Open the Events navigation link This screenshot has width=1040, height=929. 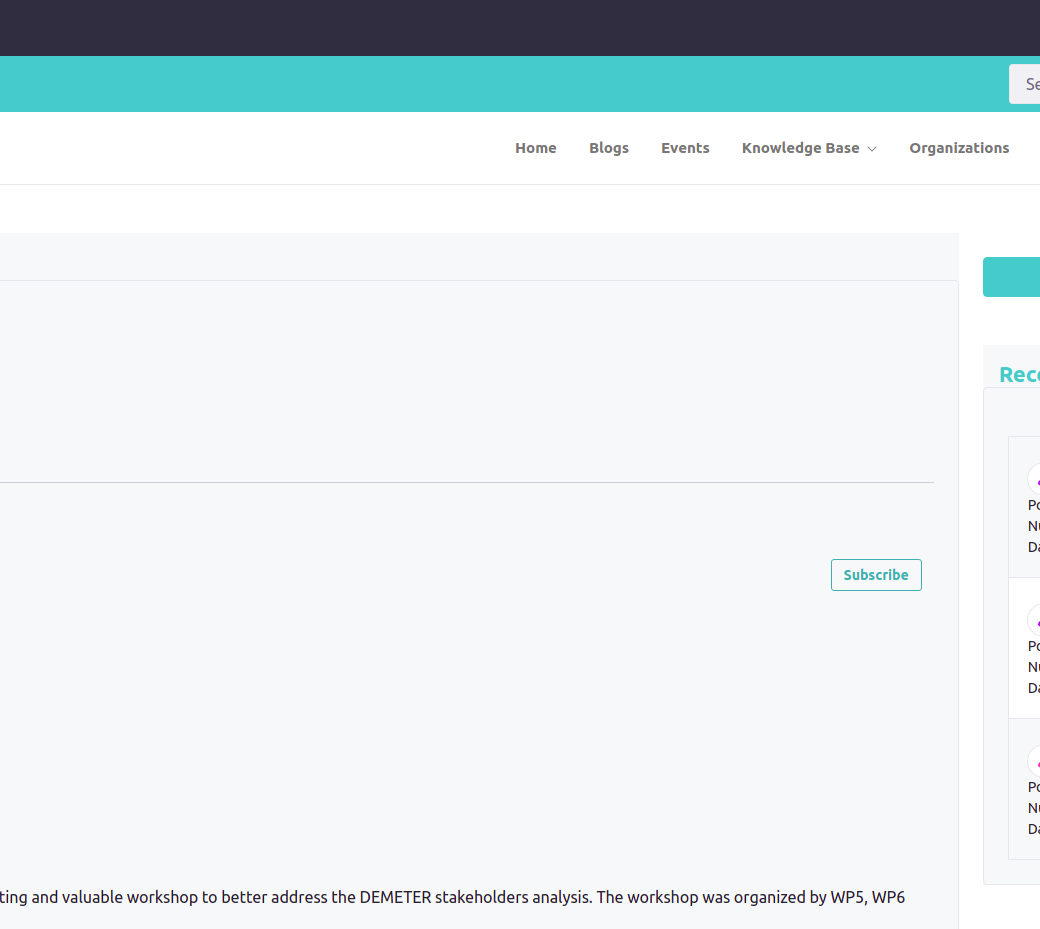click(x=685, y=148)
